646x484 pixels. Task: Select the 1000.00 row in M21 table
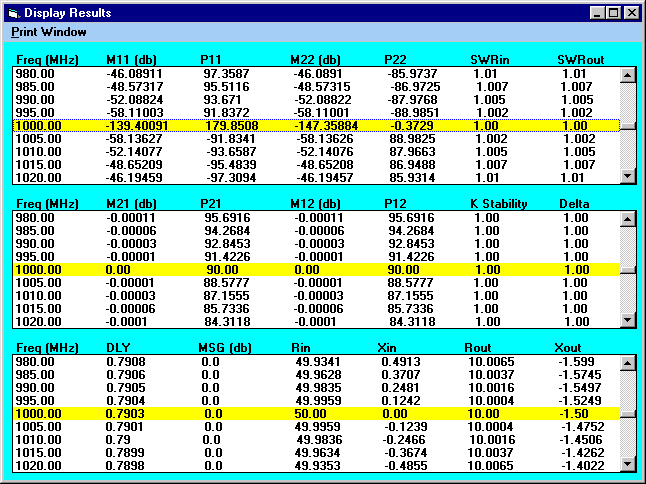coord(316,269)
